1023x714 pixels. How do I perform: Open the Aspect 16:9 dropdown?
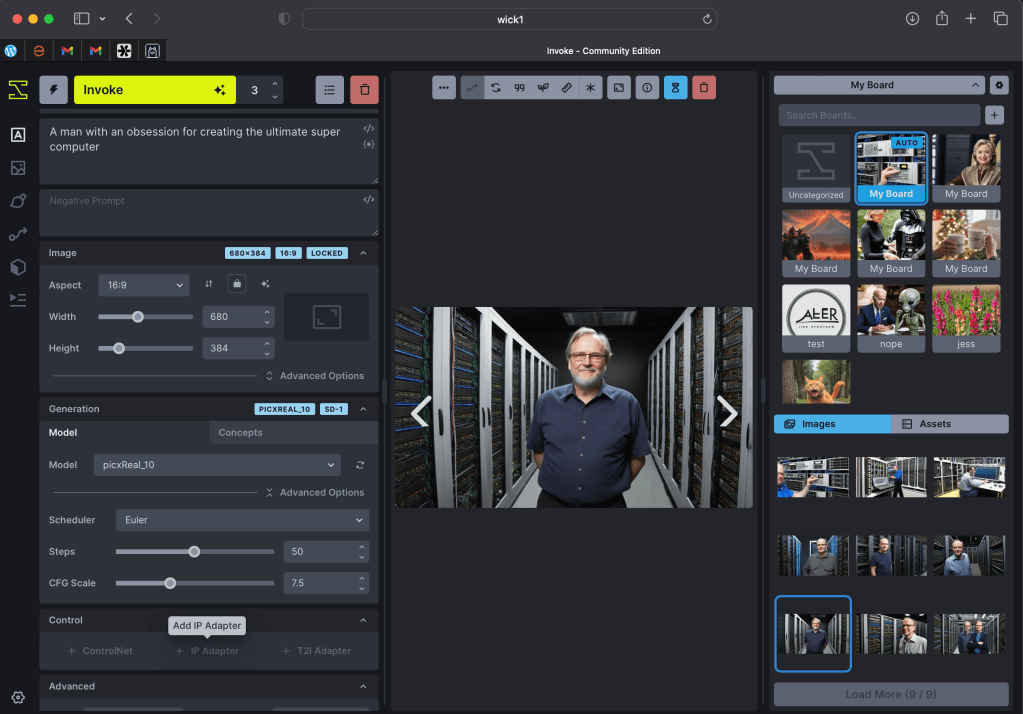click(144, 285)
